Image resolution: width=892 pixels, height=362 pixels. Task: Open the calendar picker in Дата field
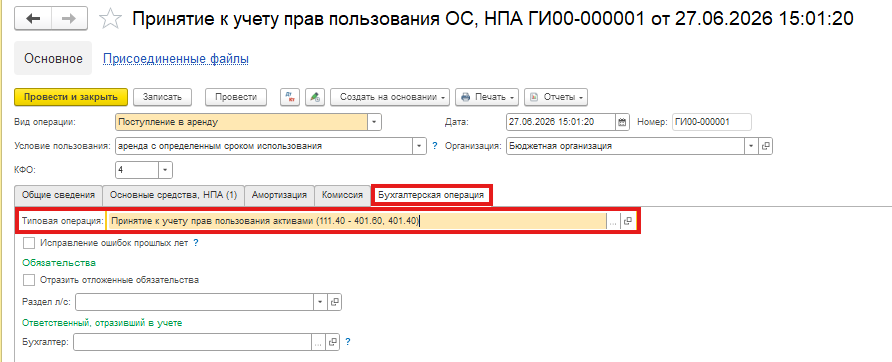coord(622,122)
